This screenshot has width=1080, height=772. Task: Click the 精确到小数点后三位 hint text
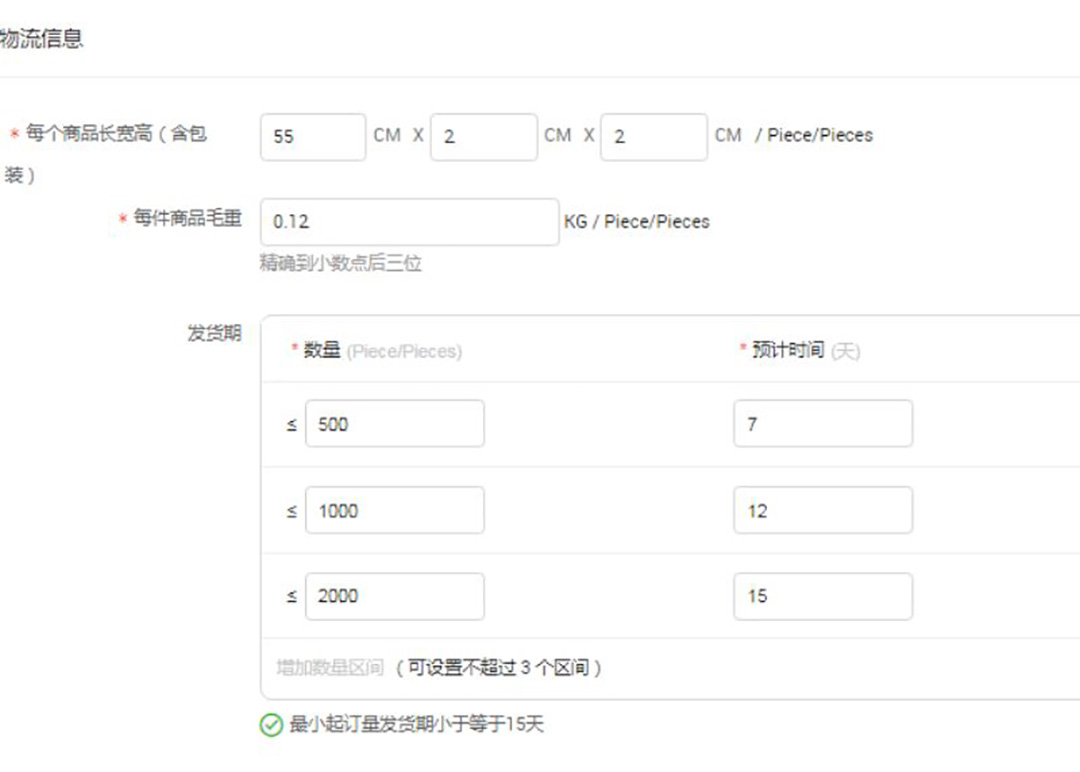[341, 264]
